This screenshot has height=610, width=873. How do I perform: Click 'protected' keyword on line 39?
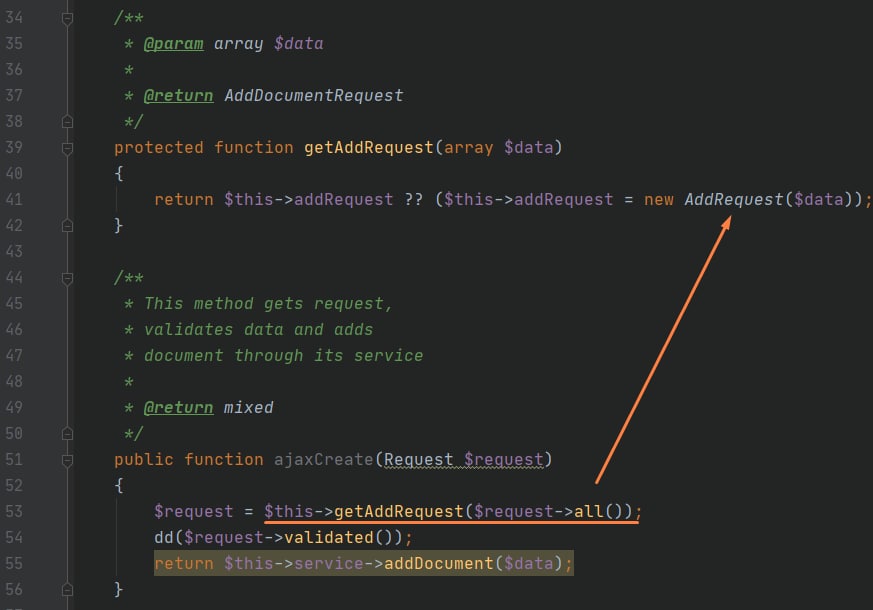click(x=159, y=147)
